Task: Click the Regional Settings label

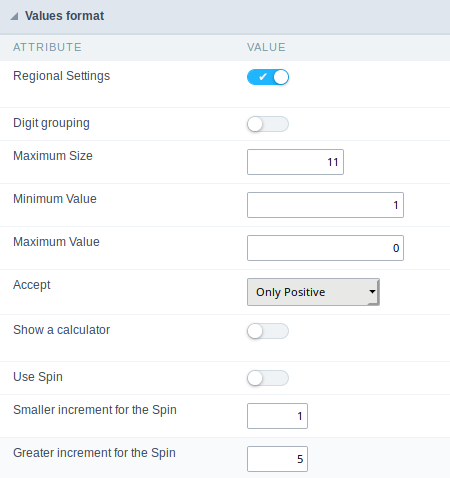Action: pos(61,76)
